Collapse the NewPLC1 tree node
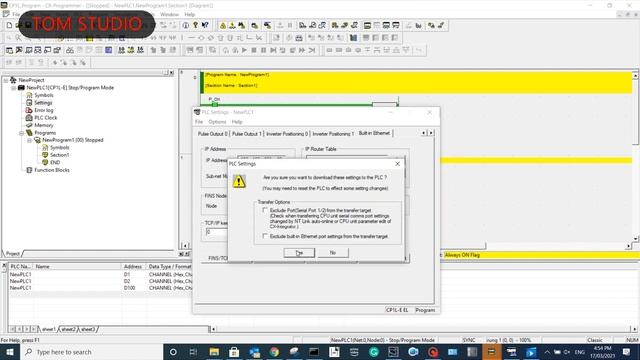Screen dimensions: 640x360 tap(13, 88)
